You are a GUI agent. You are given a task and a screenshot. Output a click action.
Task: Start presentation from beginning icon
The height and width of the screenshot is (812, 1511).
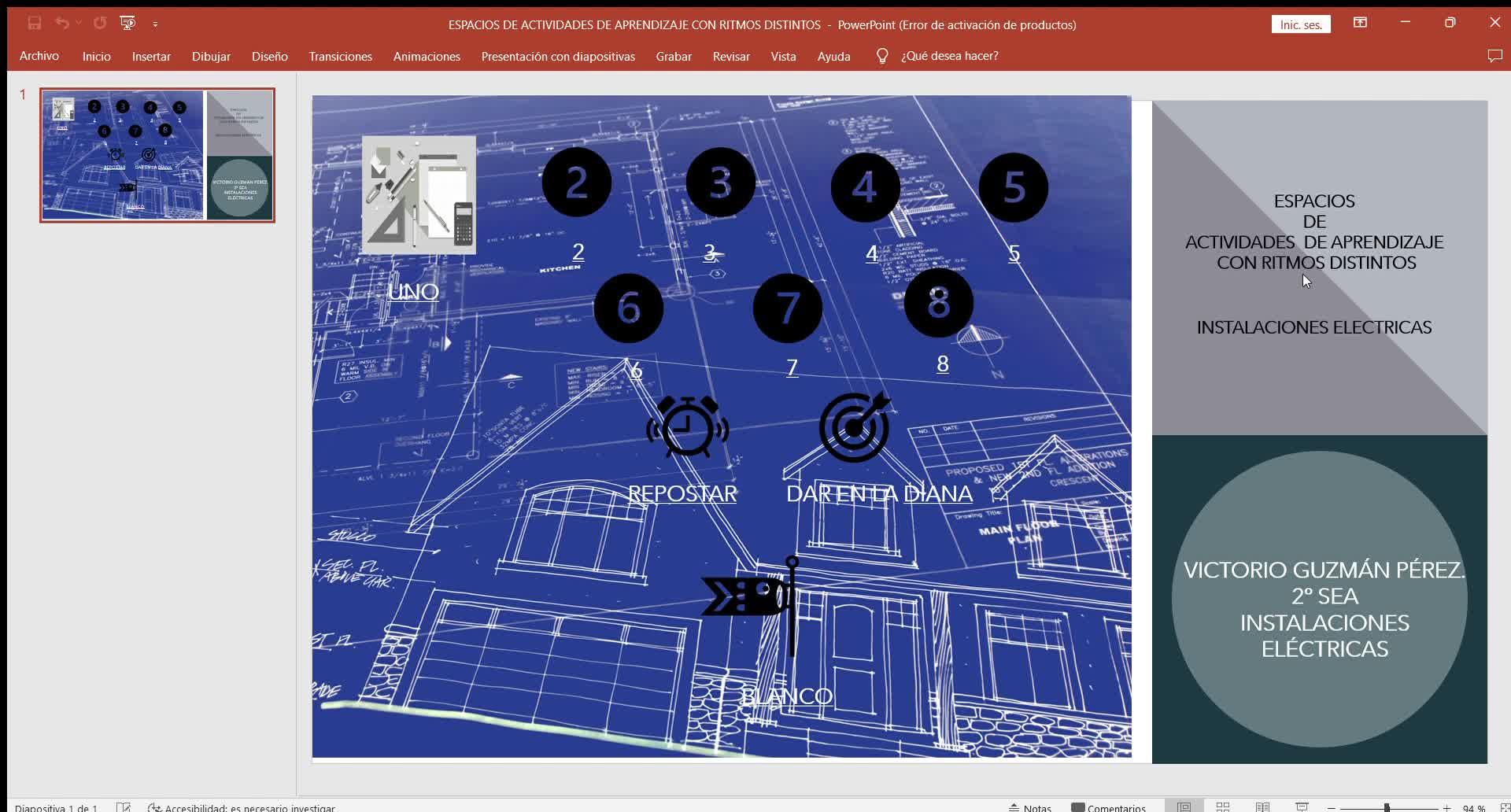(x=127, y=24)
